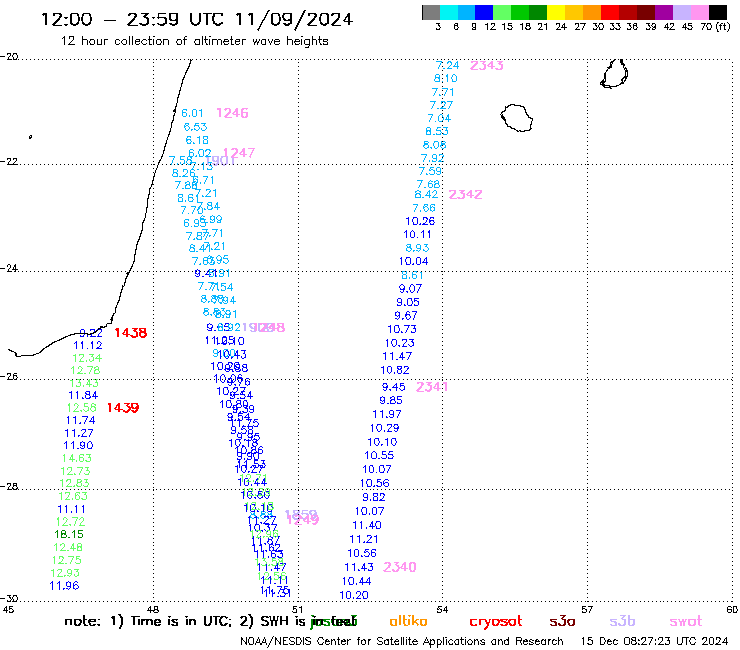
Task: Click the 'altika' satellite legend label
Action: coord(408,621)
